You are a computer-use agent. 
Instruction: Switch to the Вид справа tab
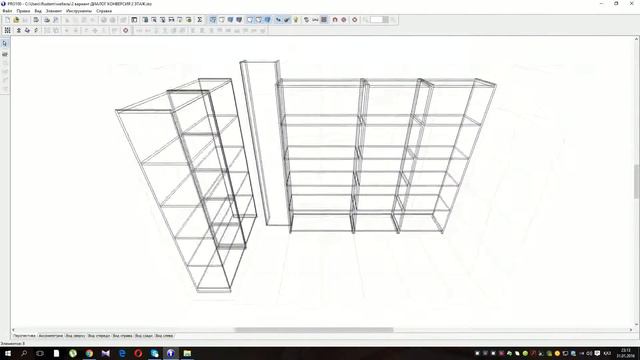(122, 336)
